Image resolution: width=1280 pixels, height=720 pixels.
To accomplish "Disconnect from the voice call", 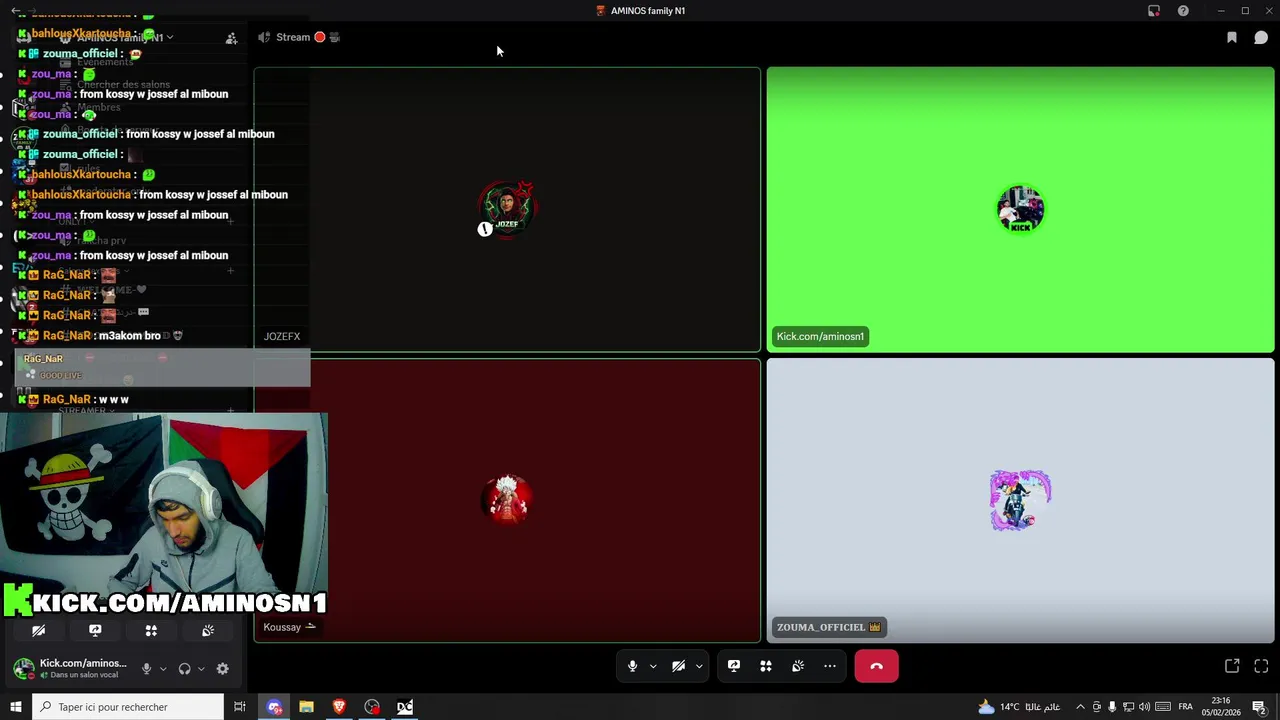I will tap(876, 666).
